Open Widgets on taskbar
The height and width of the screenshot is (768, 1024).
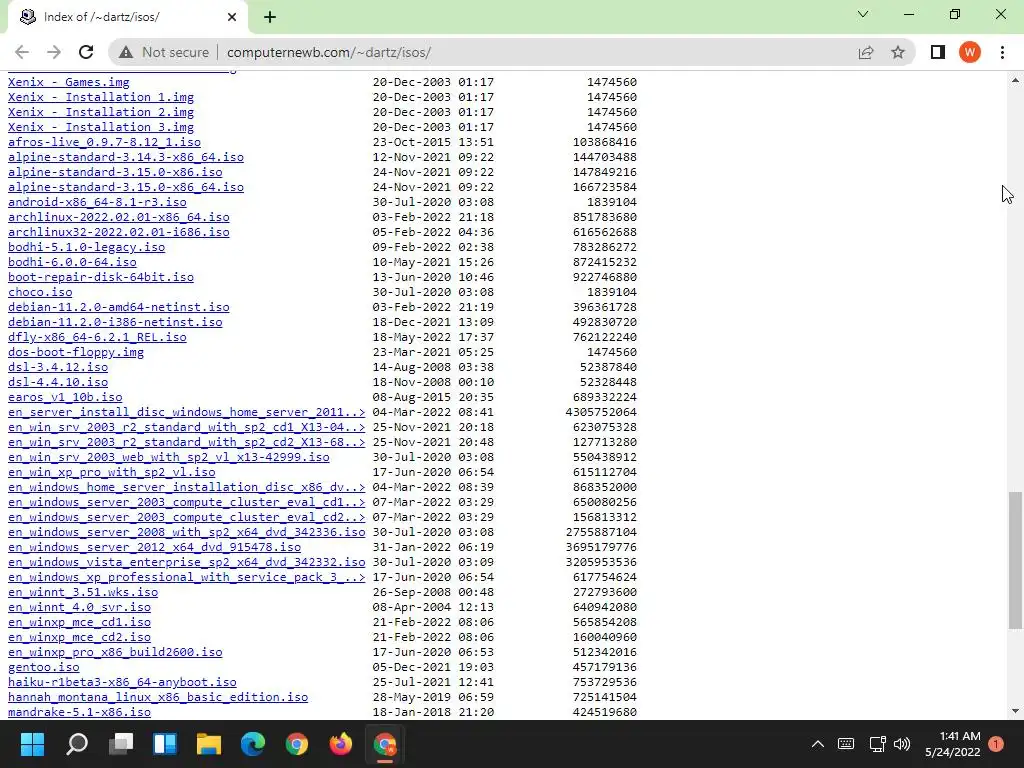pyautogui.click(x=165, y=744)
